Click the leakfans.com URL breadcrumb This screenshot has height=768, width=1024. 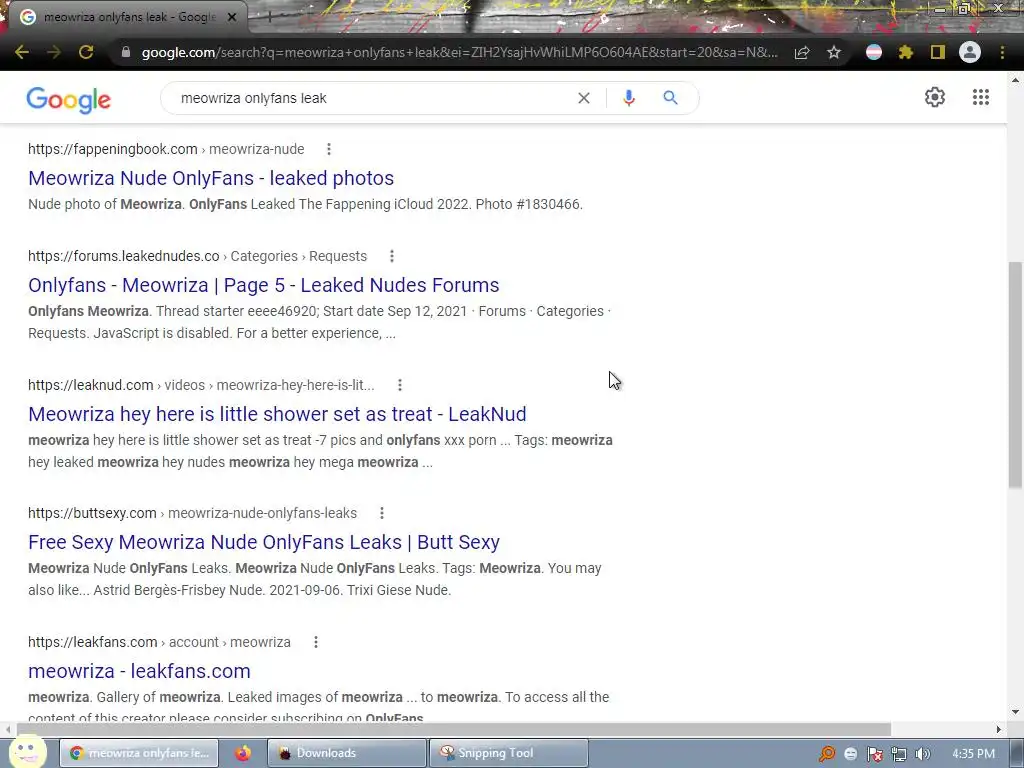pos(159,642)
